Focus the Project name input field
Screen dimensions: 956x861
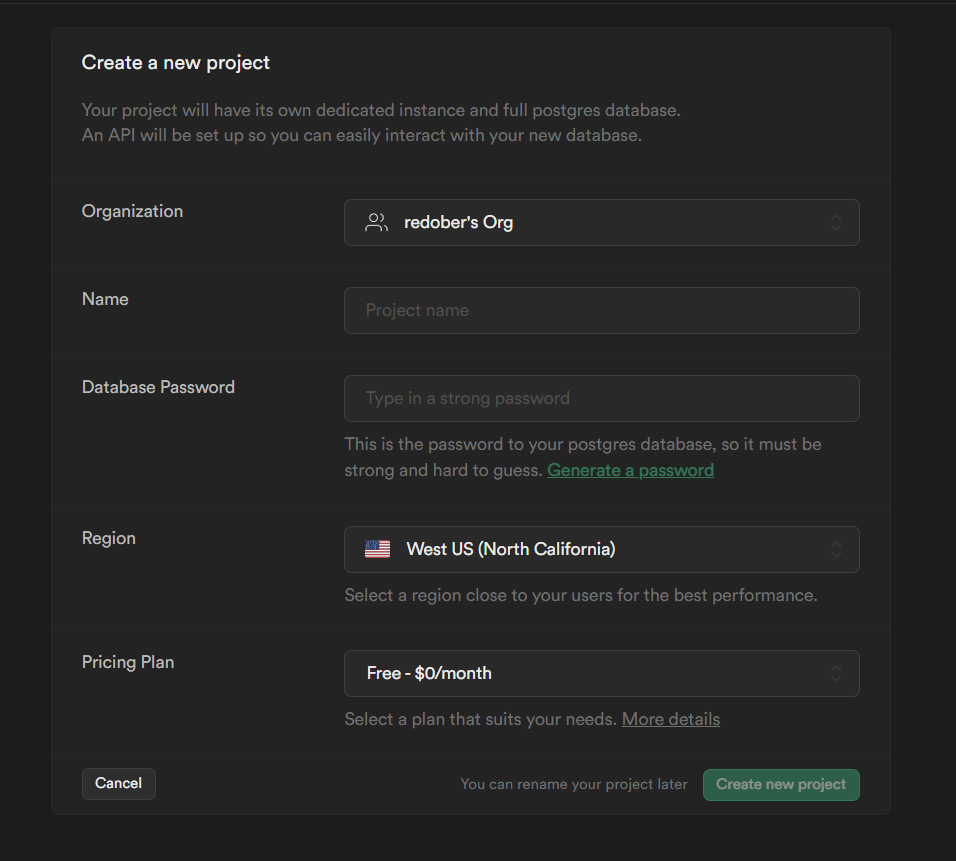(601, 310)
